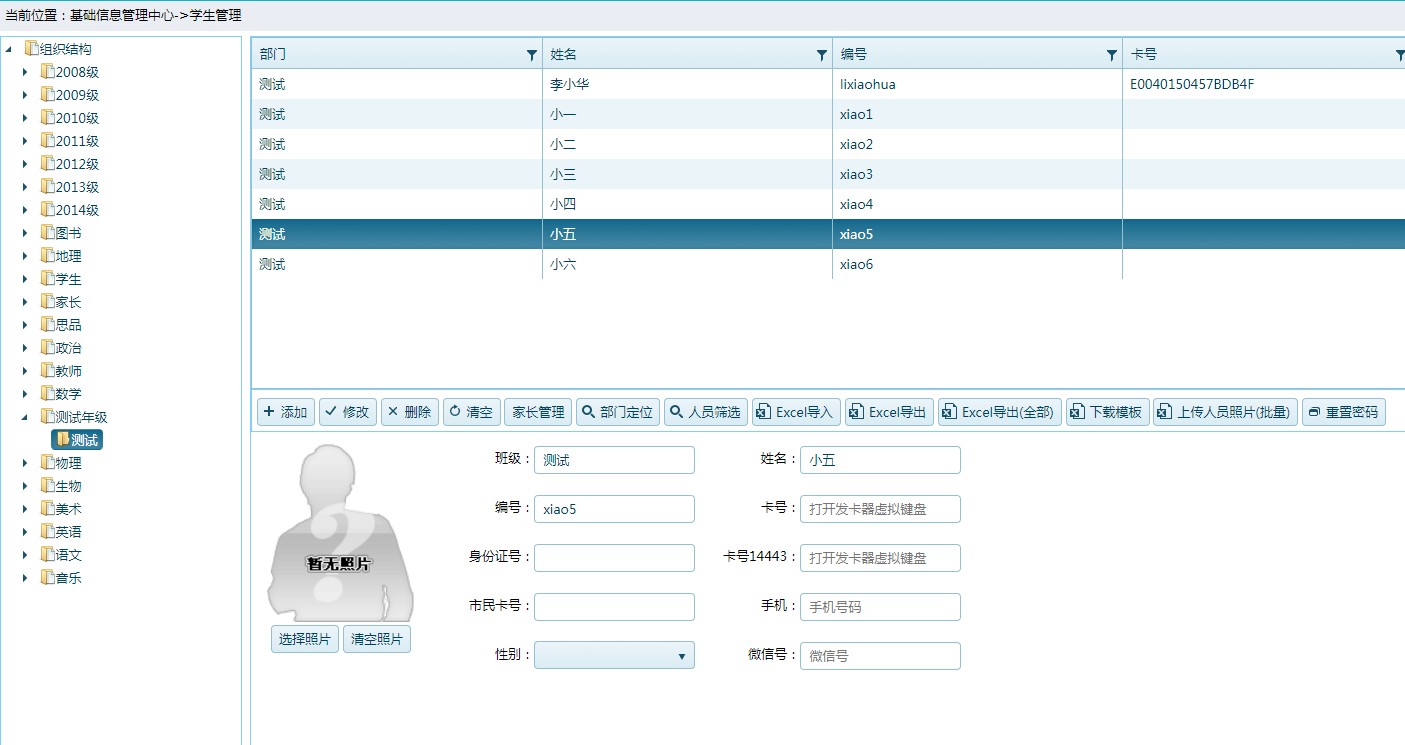Click the 暂无照片 photo placeholder
The image size is (1405, 745).
click(x=339, y=535)
